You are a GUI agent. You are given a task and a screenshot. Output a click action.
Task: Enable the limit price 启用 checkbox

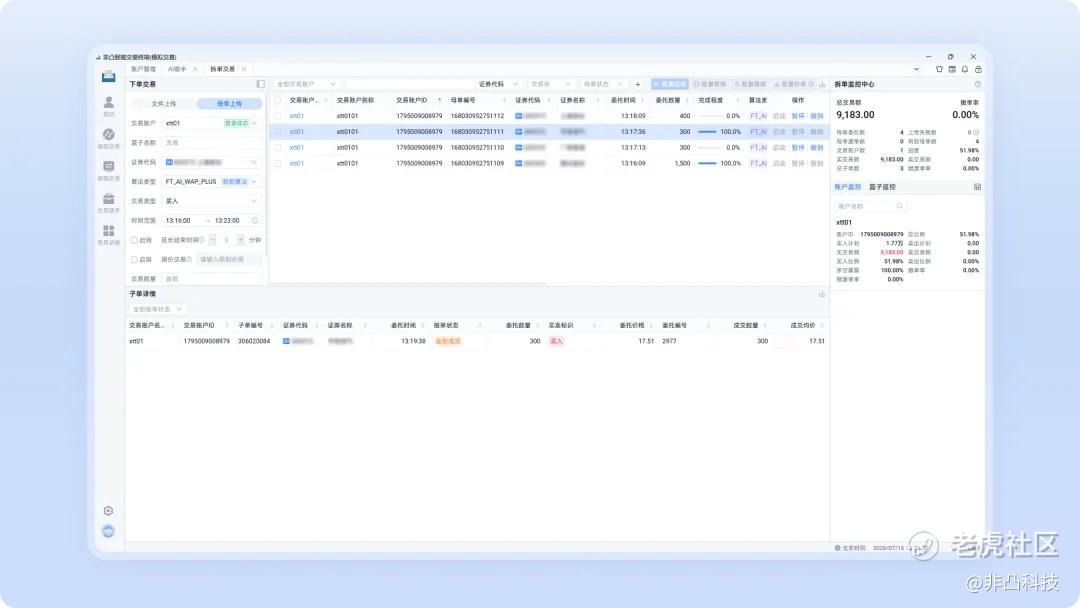coord(134,260)
